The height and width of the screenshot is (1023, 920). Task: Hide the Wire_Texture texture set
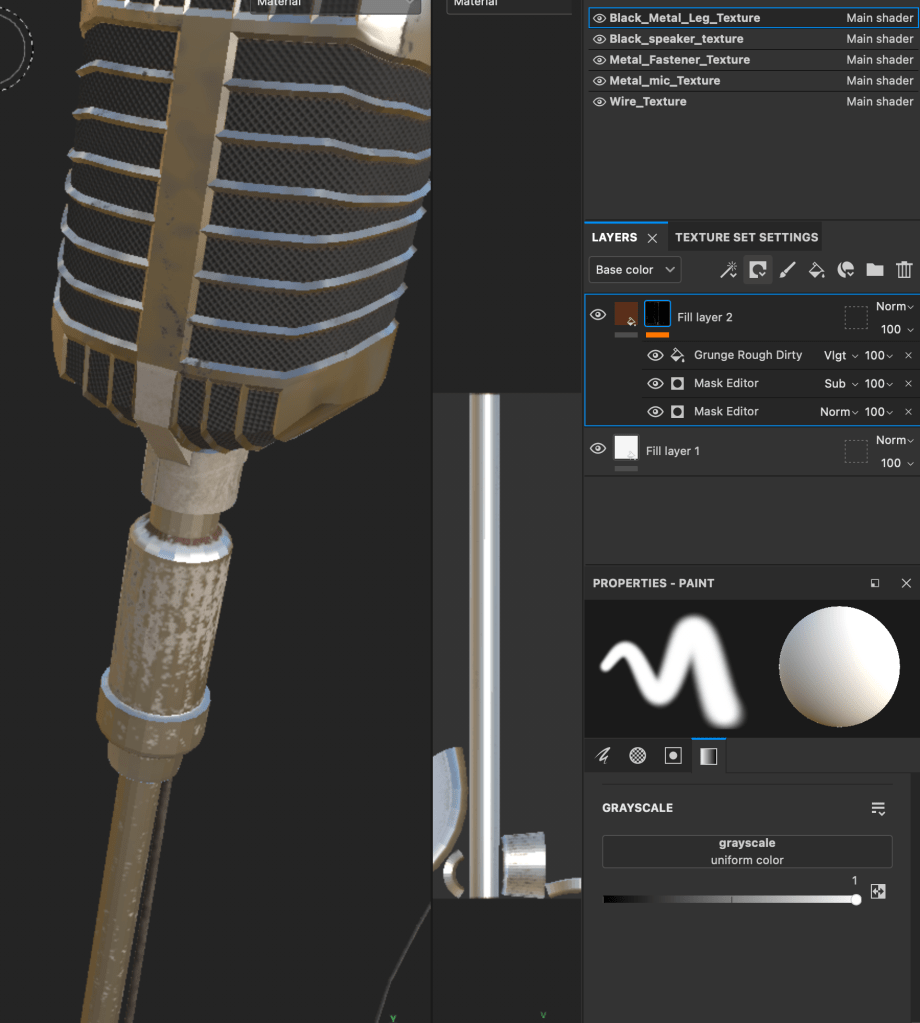coord(599,102)
